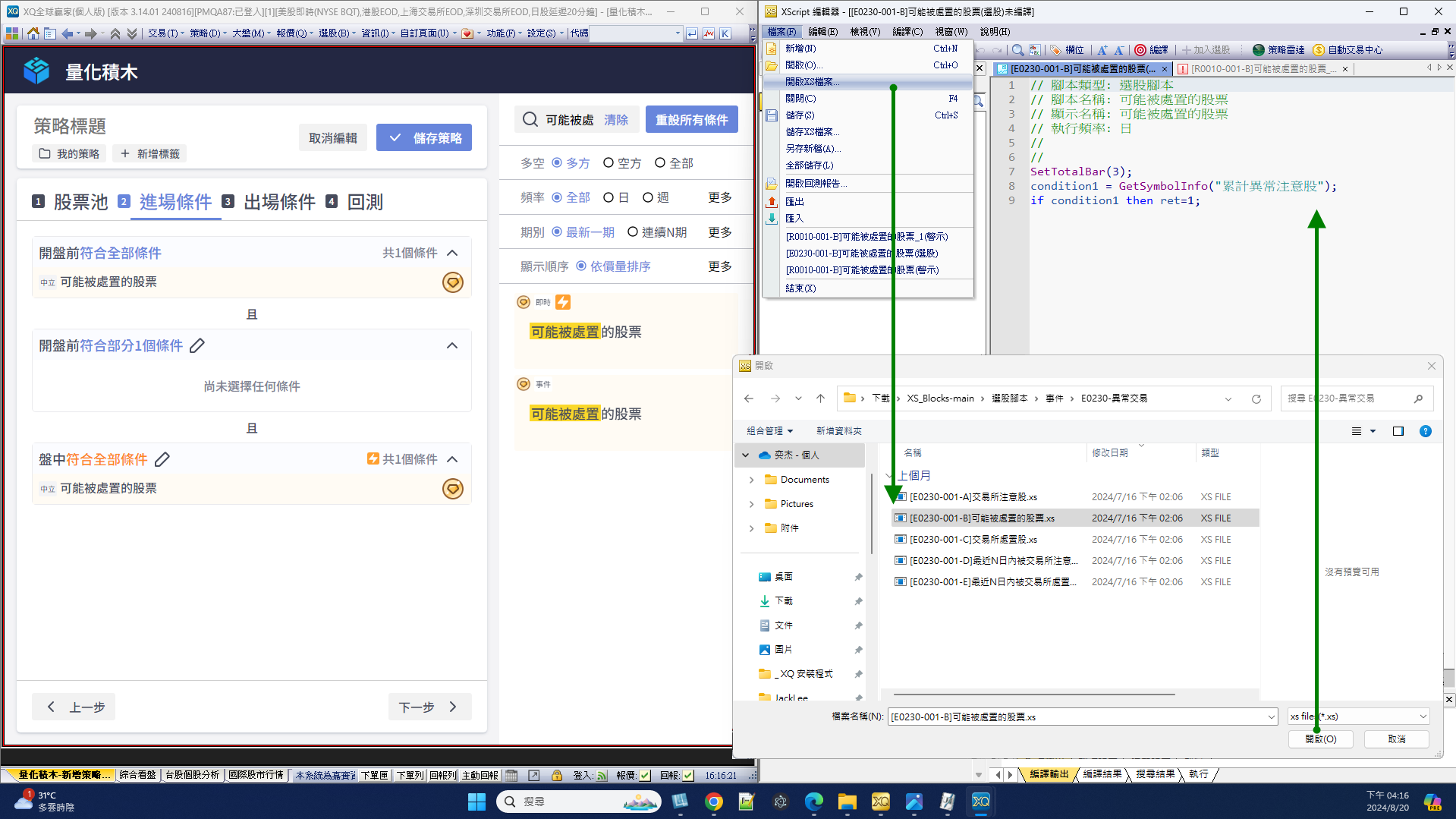
Task: Open the xs file (*.xs) file type dropdown
Action: [1423, 716]
